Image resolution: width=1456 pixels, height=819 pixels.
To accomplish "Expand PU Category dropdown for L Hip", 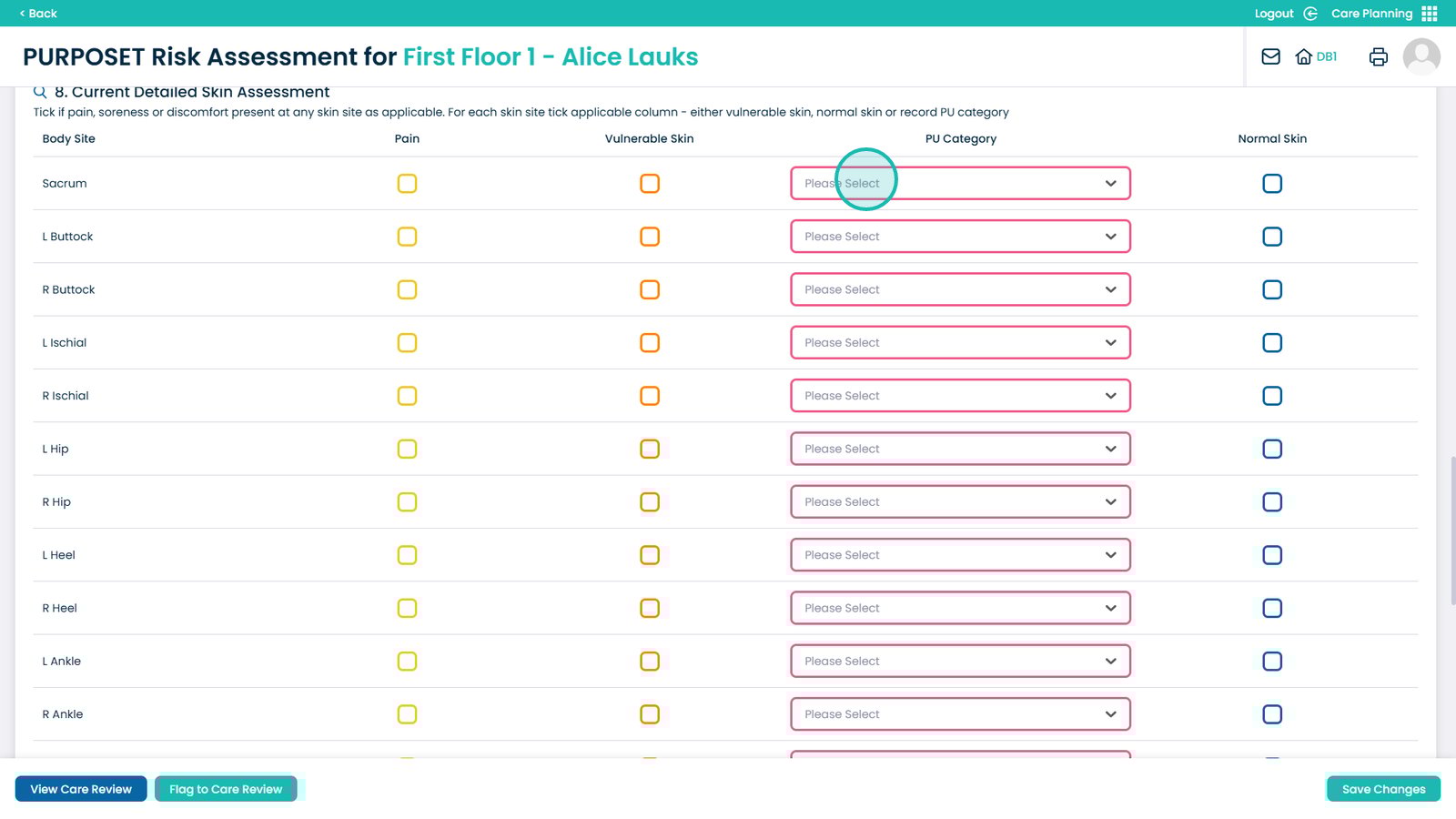I will 960,449.
